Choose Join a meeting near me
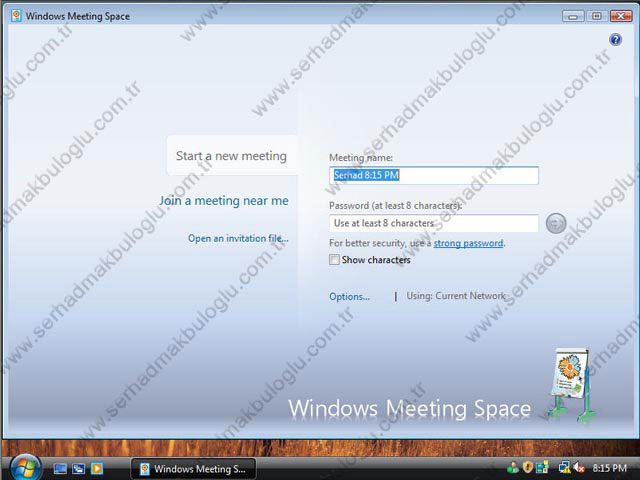Screen dimensions: 640x480 click(224, 200)
